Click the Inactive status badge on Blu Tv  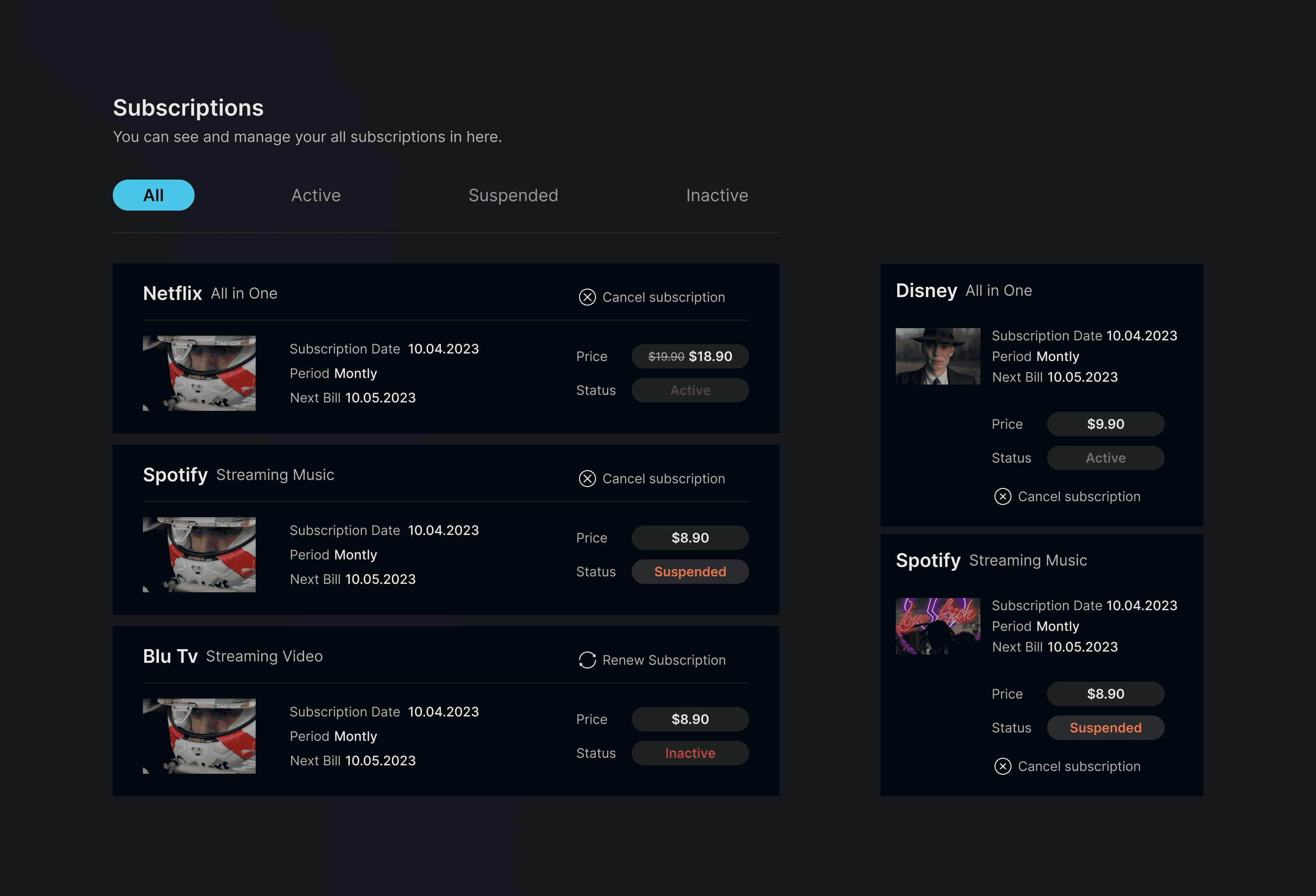(689, 753)
